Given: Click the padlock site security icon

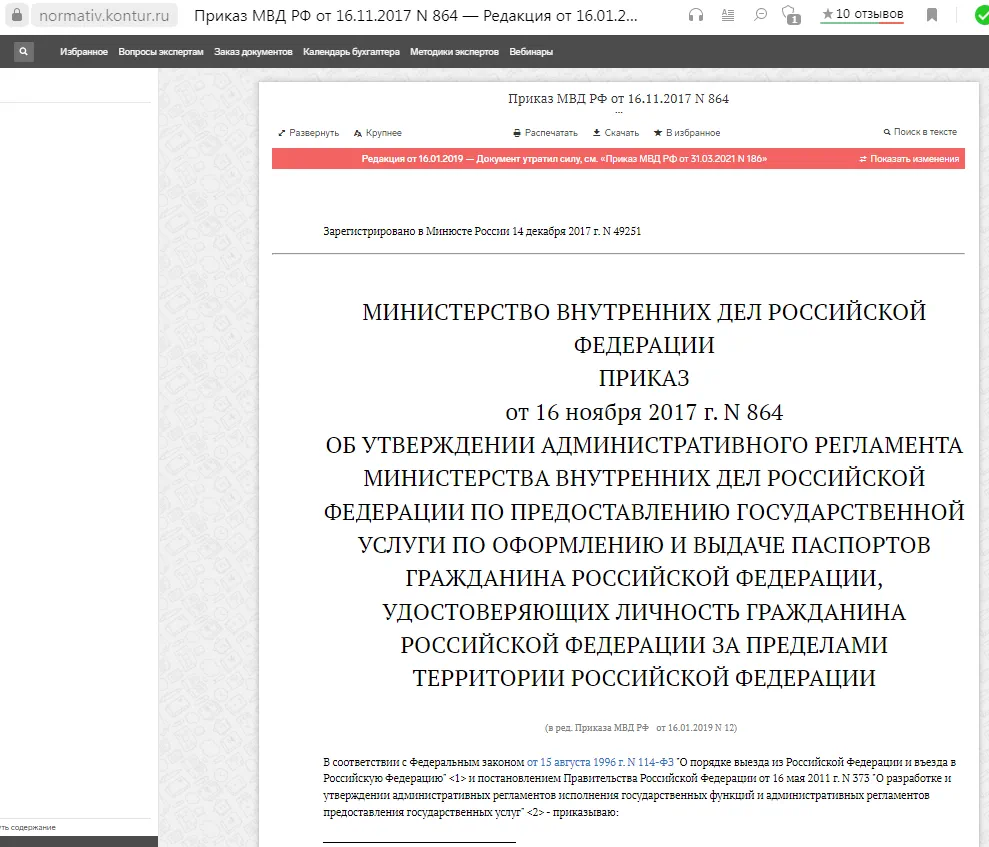Looking at the screenshot, I should (x=15, y=16).
